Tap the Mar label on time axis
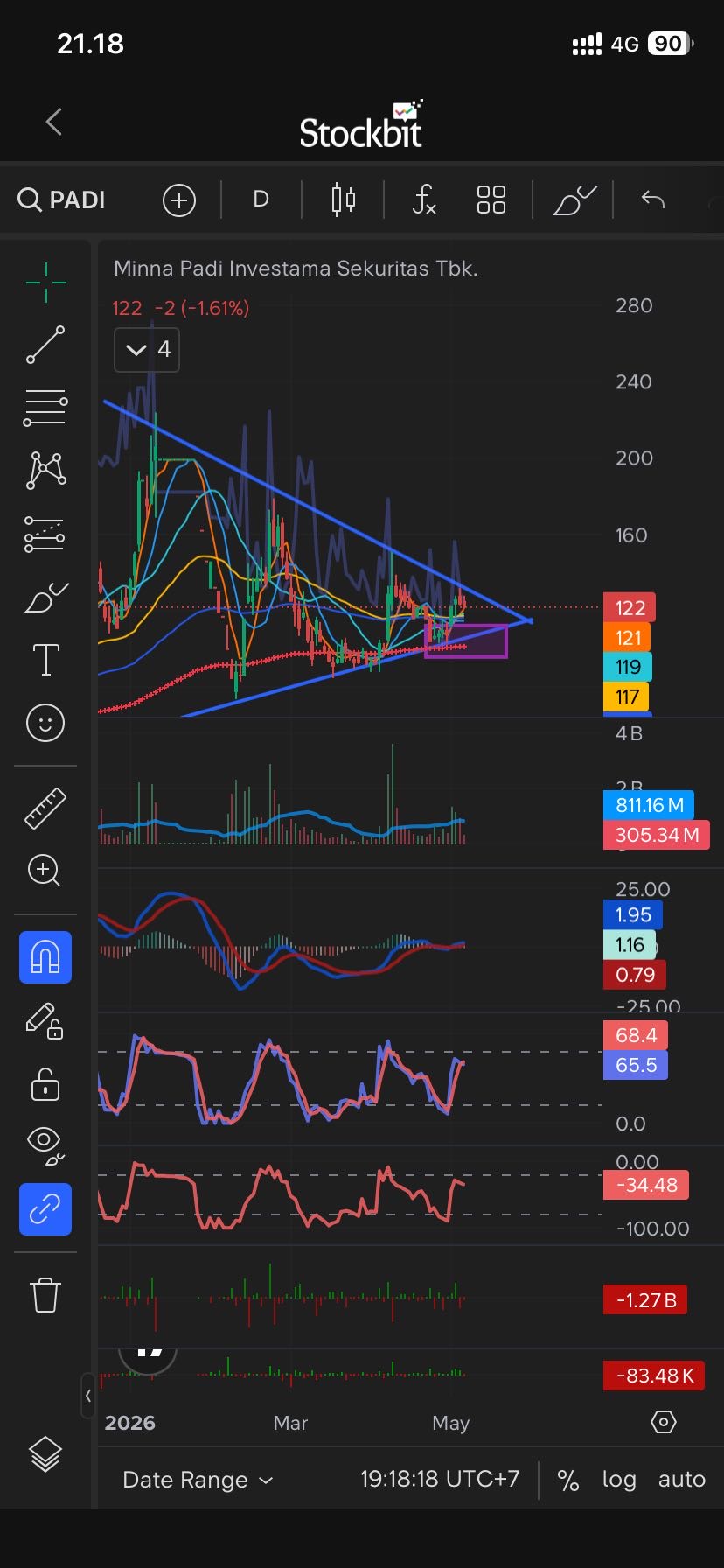The image size is (724, 1568). point(290,1424)
